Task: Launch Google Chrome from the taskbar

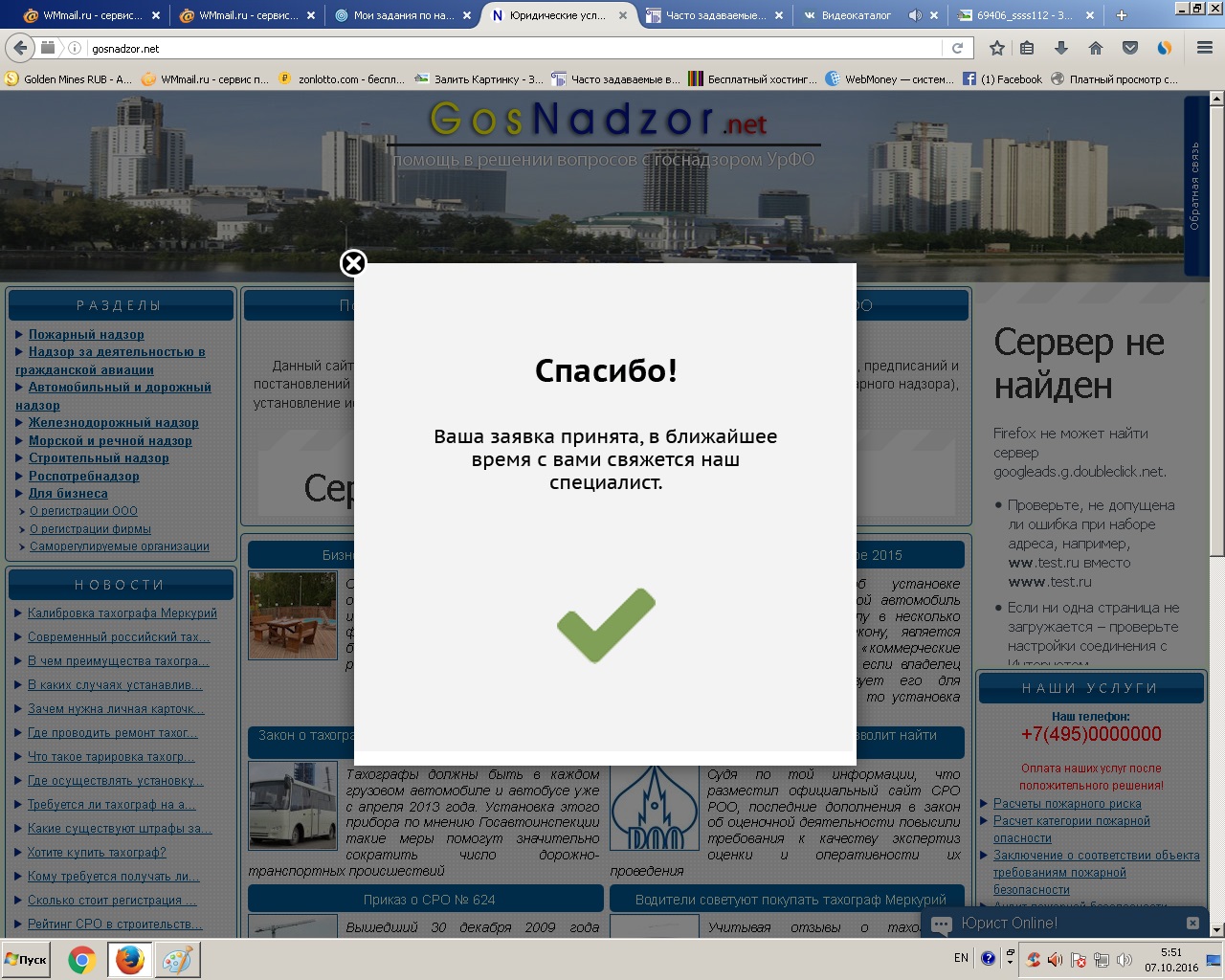Action: click(82, 960)
